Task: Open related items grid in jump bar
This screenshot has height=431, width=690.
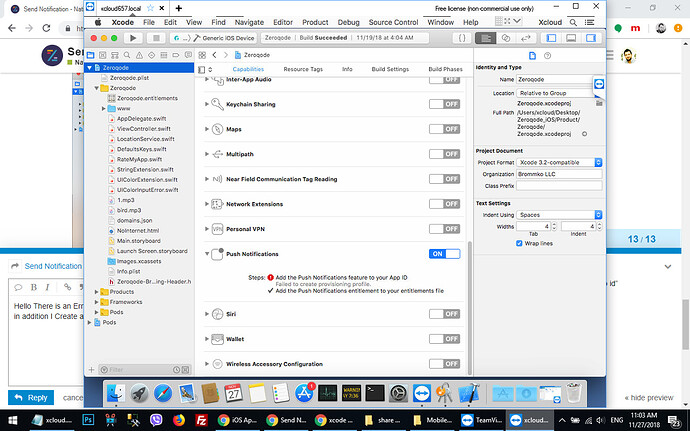Action: click(x=202, y=55)
